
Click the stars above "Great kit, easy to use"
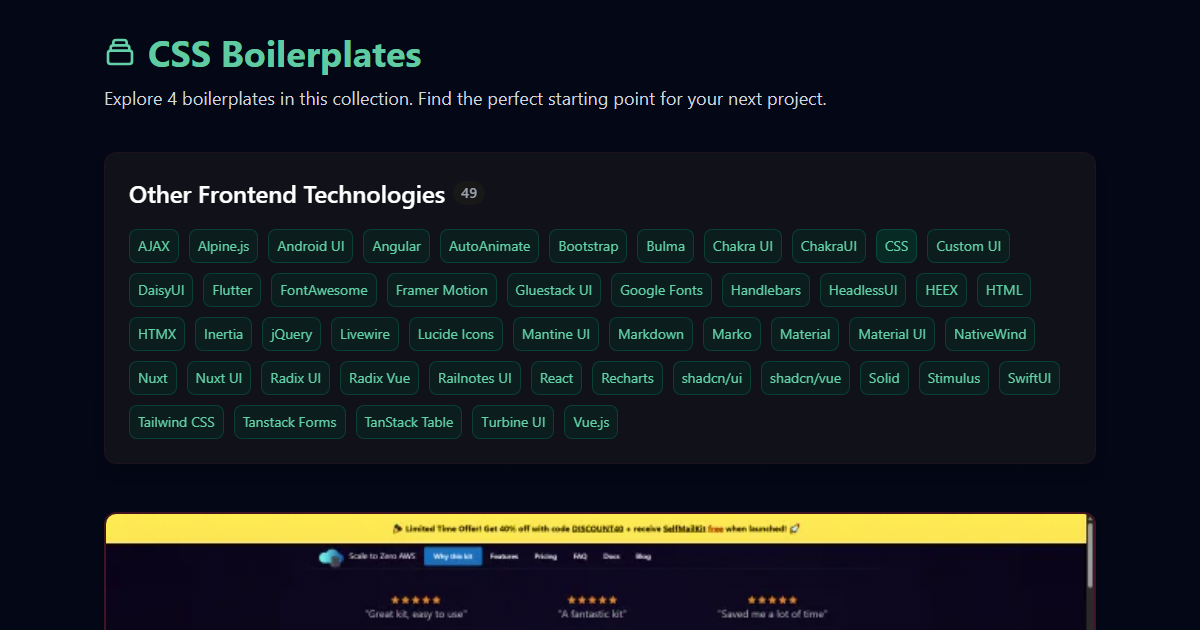tap(415, 600)
